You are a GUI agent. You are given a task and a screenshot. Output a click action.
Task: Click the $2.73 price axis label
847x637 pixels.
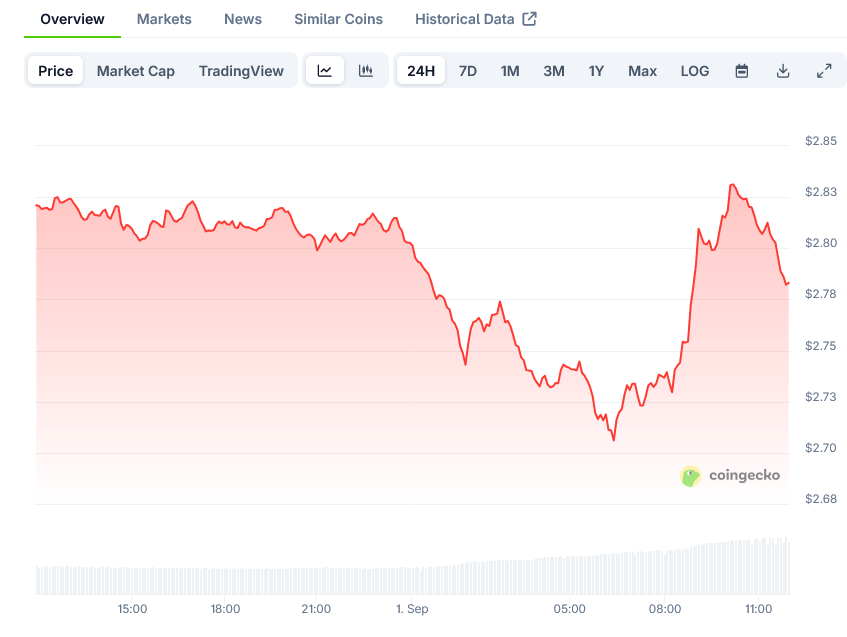pyautogui.click(x=821, y=397)
